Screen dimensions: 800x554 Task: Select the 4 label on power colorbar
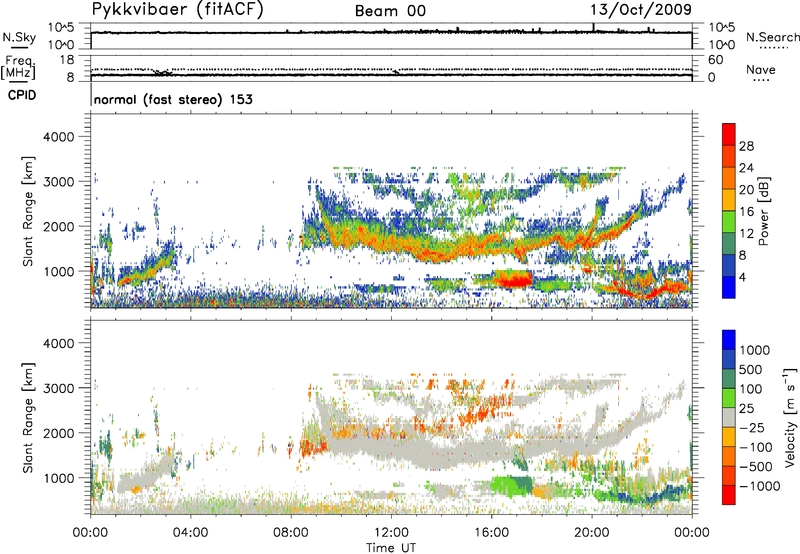point(742,277)
